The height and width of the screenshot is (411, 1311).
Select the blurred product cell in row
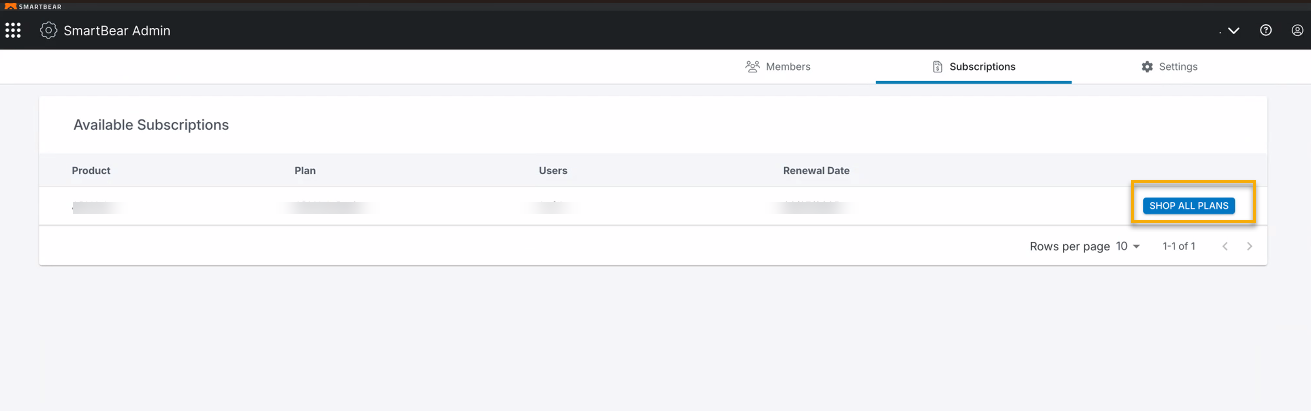coord(97,207)
